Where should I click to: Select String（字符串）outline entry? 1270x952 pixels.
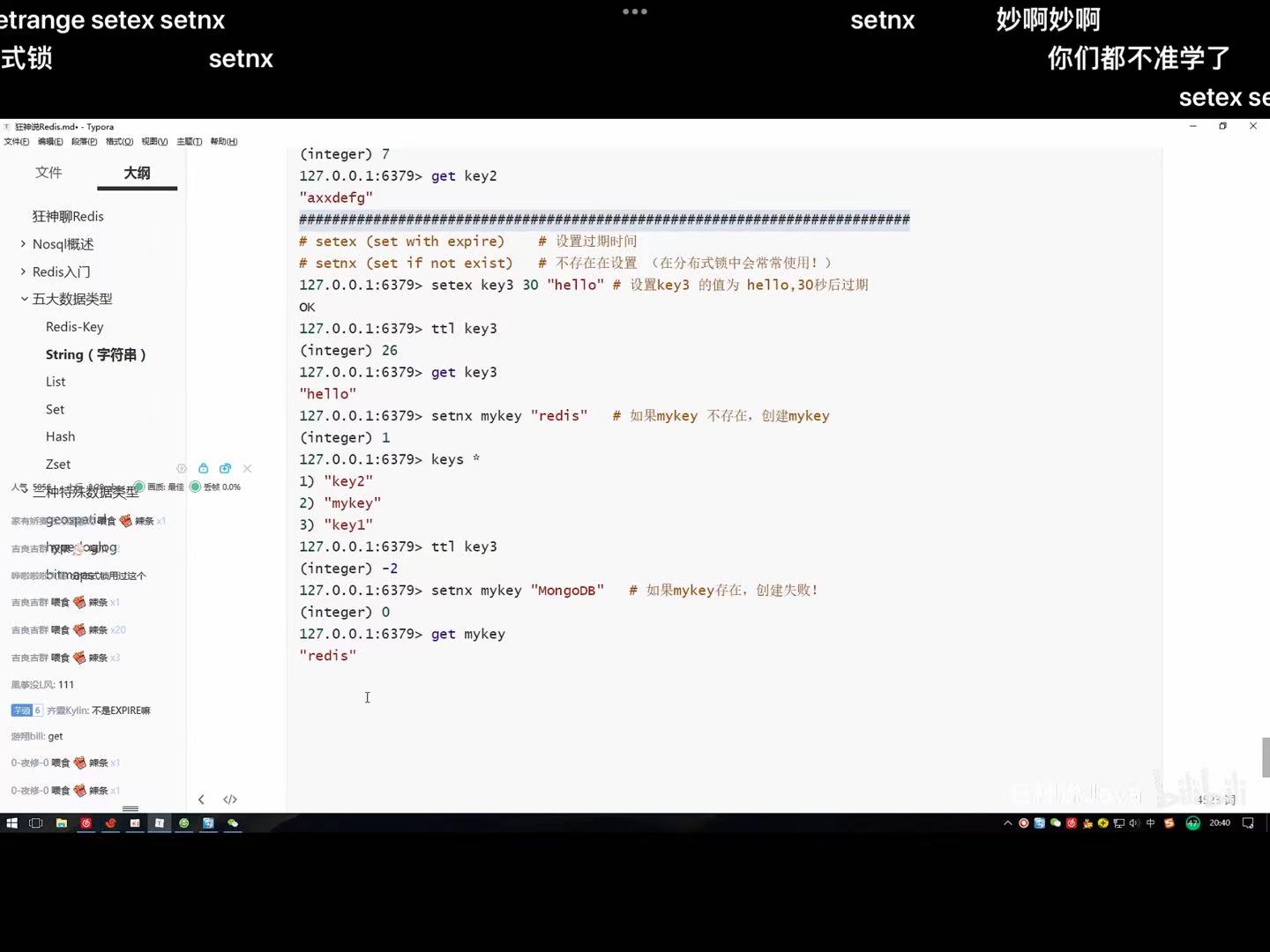click(96, 354)
